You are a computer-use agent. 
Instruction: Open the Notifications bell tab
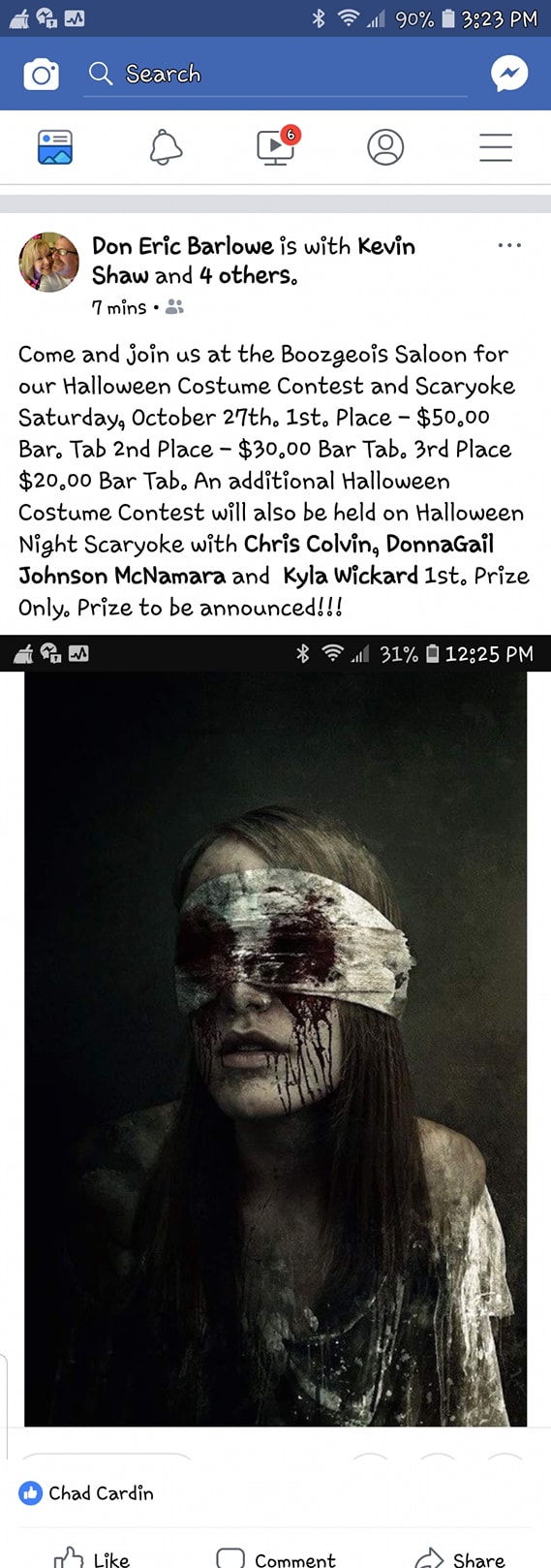[166, 147]
